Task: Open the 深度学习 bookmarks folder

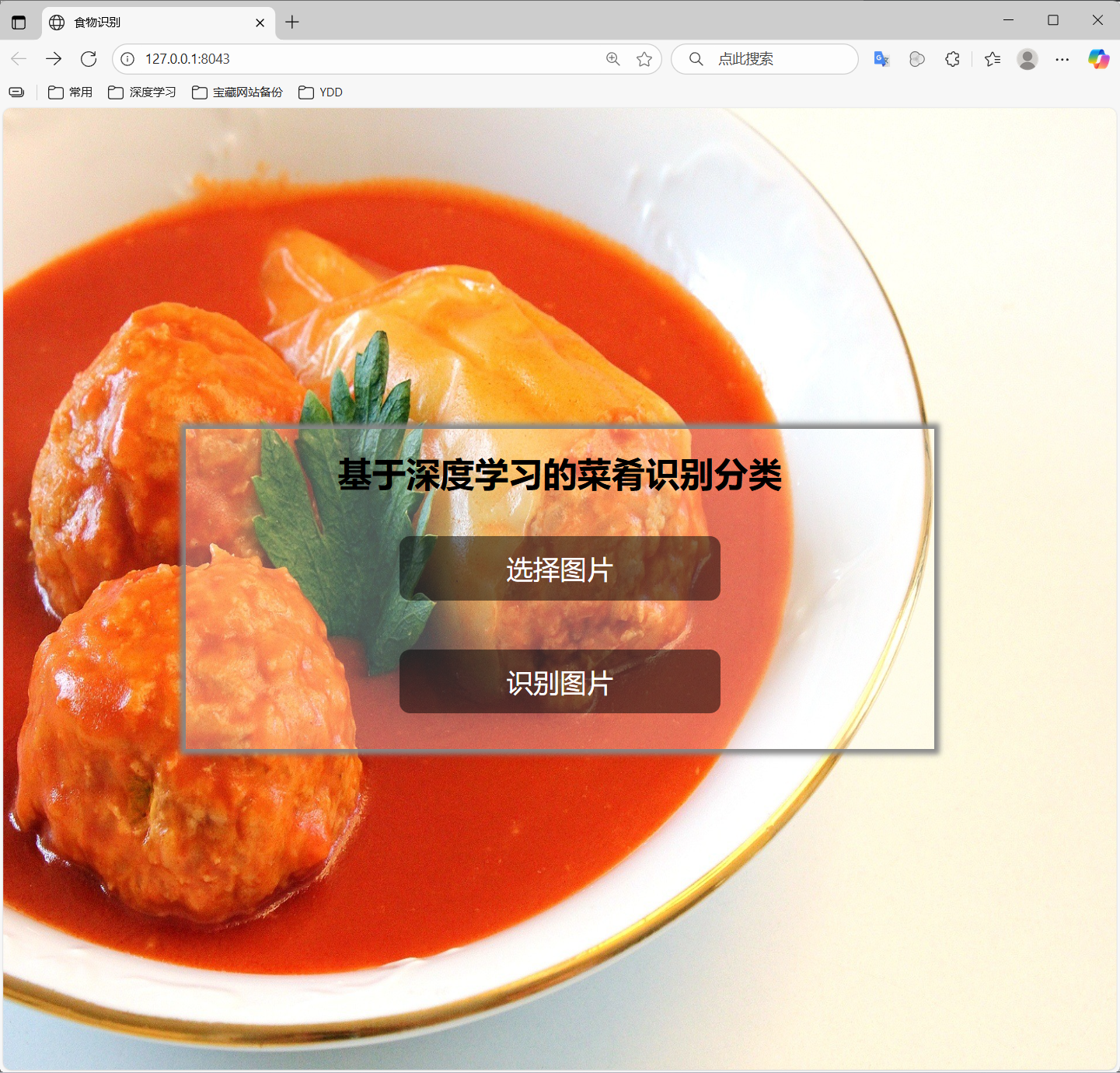Action: click(142, 92)
